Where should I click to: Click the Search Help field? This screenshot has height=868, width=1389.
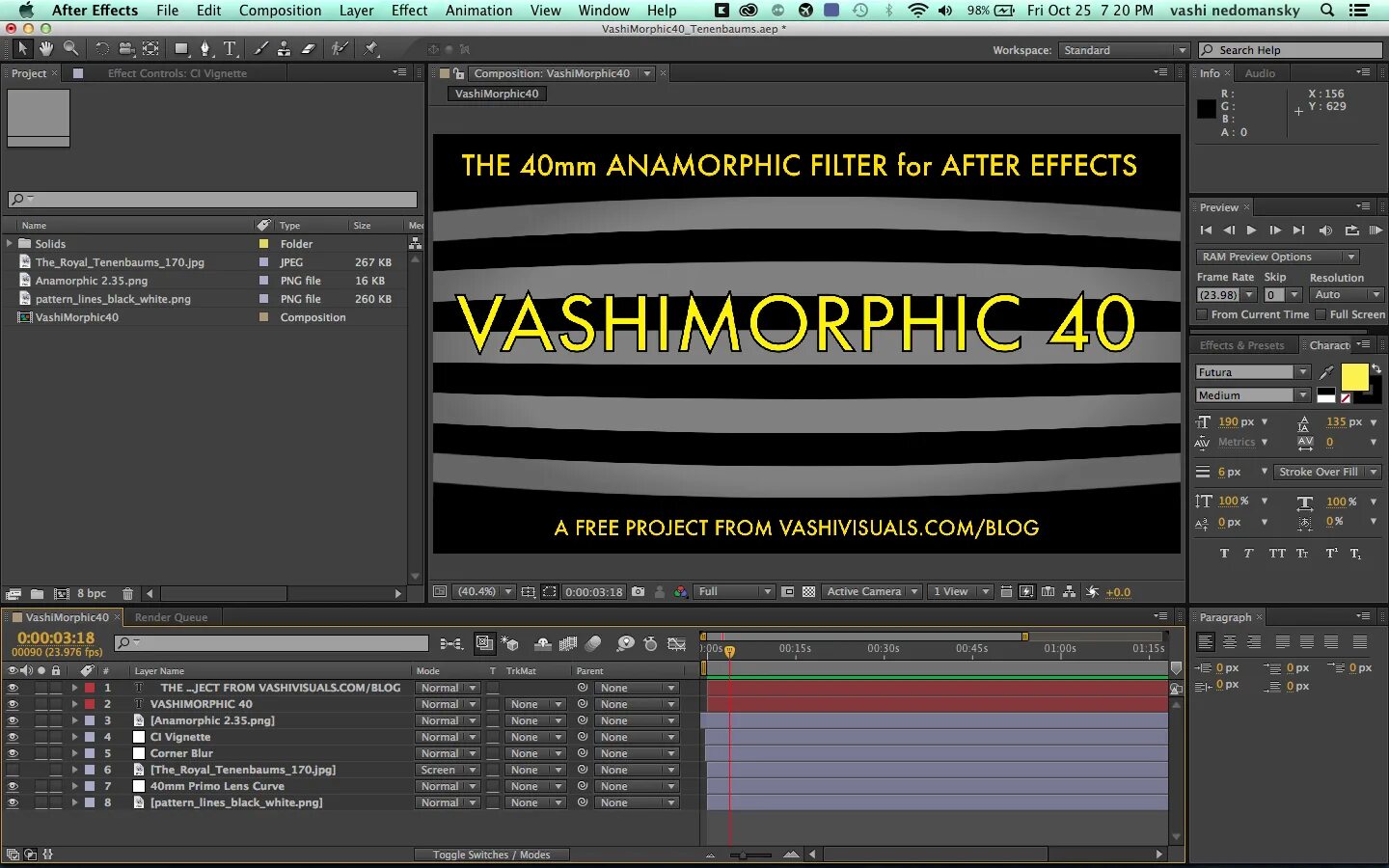pyautogui.click(x=1291, y=50)
